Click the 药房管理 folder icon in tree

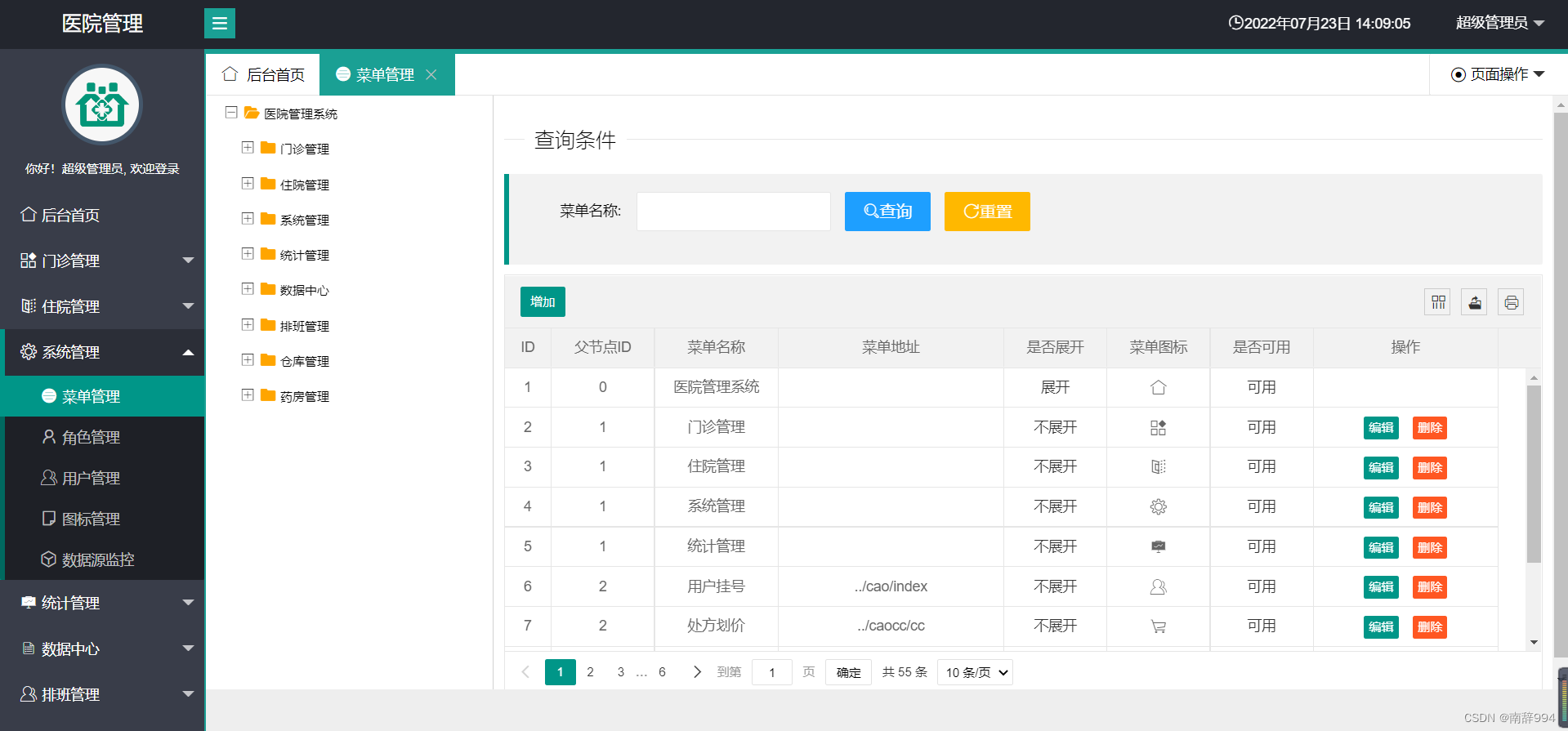(x=268, y=395)
